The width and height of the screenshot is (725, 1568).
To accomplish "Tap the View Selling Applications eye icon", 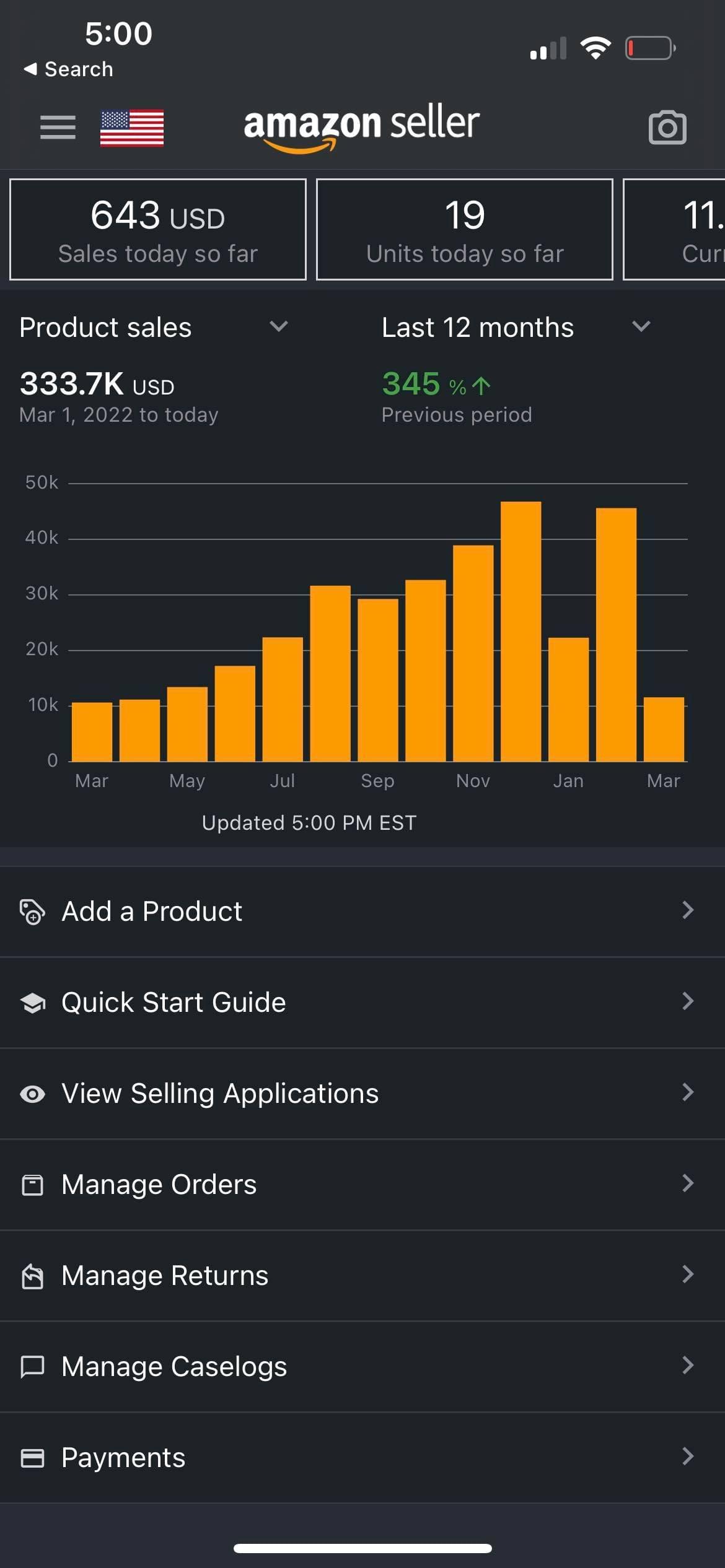I will 32,1094.
